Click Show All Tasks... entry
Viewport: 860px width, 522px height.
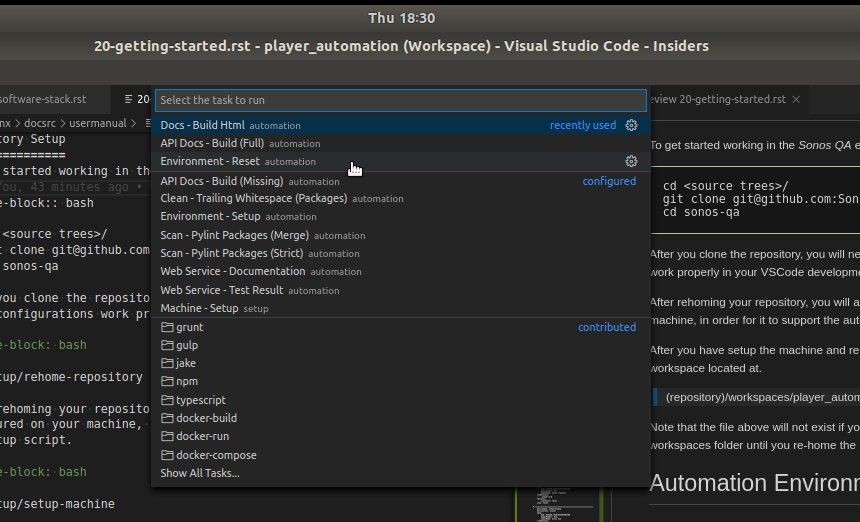pyautogui.click(x=200, y=473)
